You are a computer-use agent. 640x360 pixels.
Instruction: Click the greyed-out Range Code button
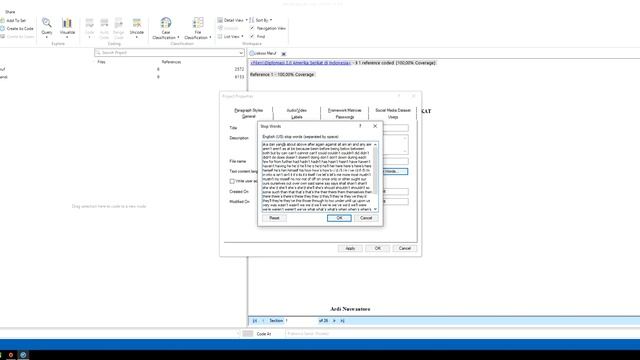pos(118,28)
